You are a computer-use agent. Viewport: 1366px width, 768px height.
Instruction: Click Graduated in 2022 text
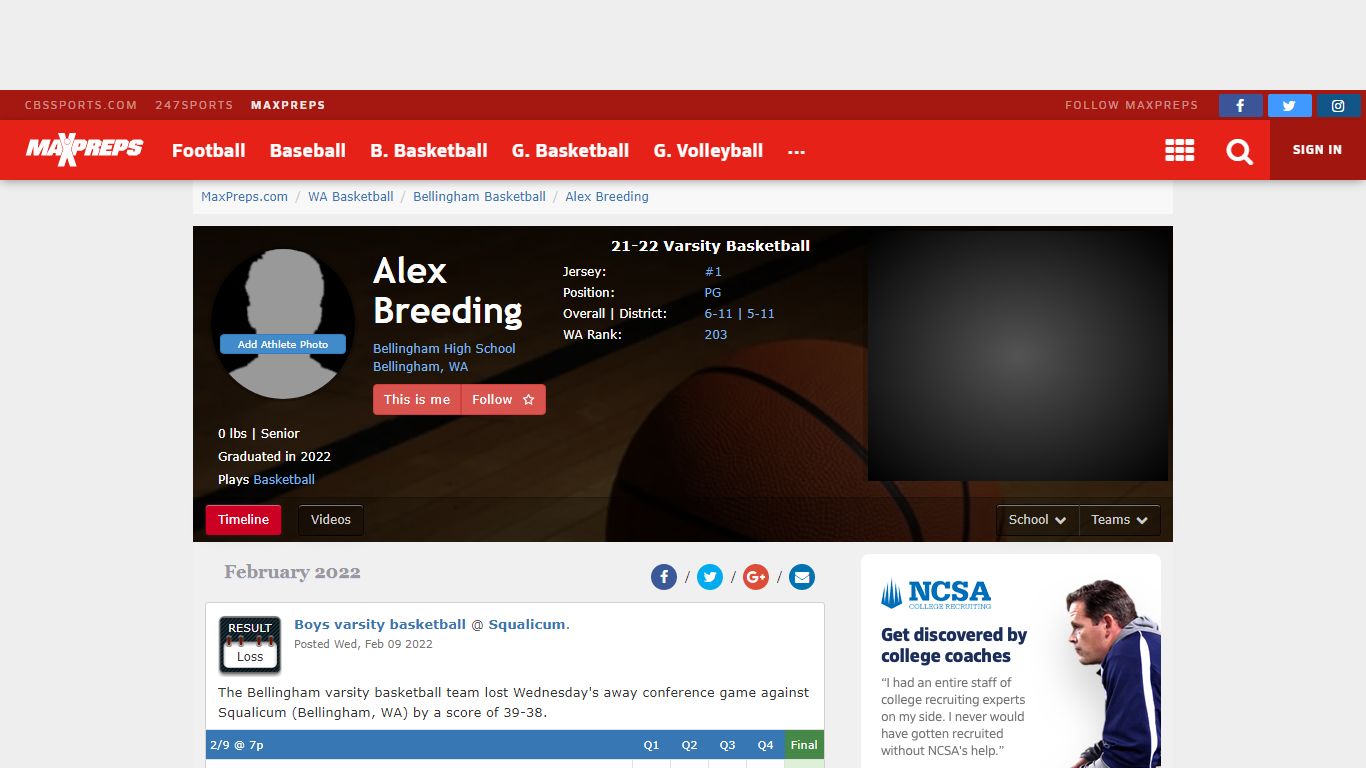[274, 457]
